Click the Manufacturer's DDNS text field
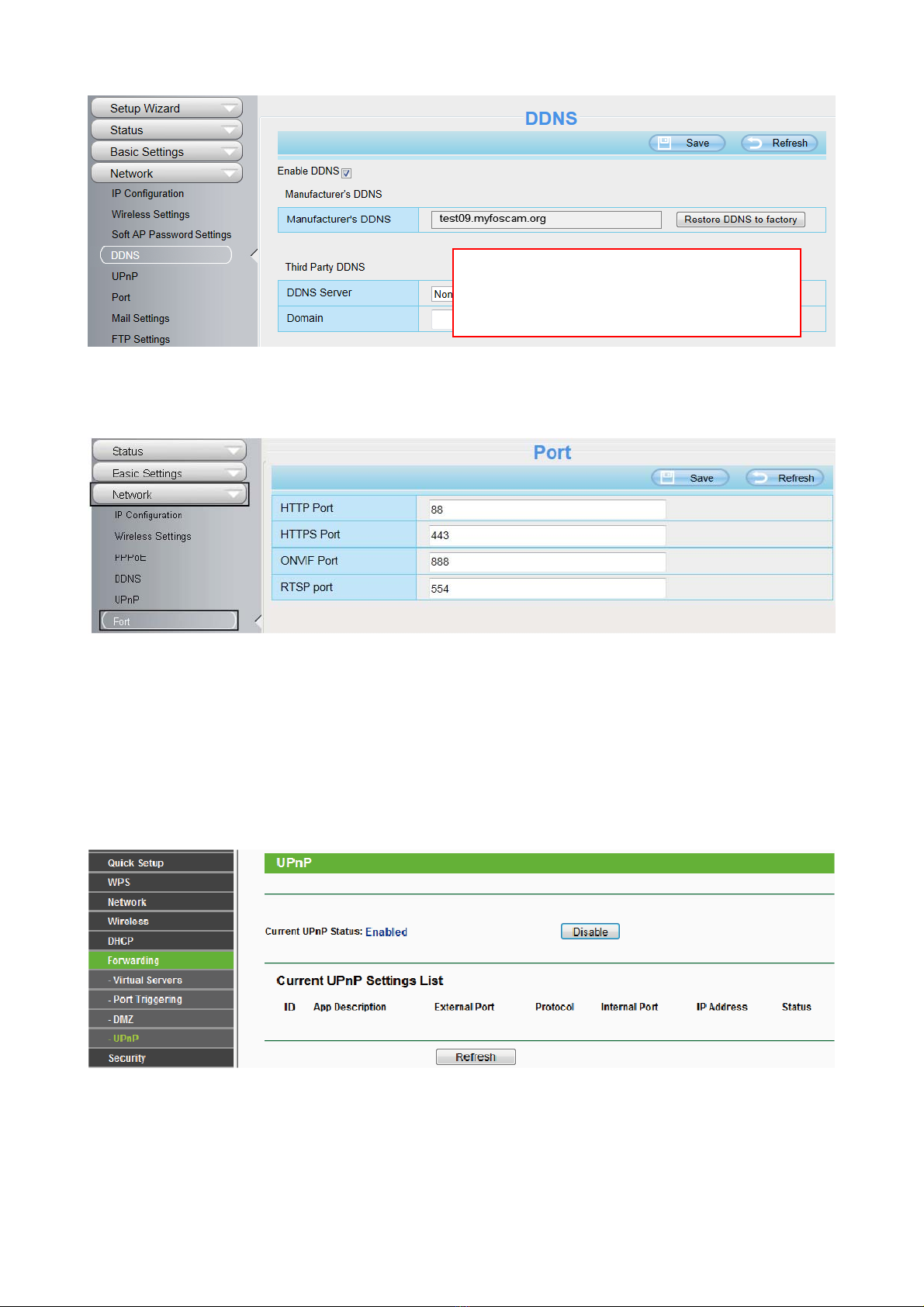Screen dimensions: 924x1307 pyautogui.click(x=545, y=220)
